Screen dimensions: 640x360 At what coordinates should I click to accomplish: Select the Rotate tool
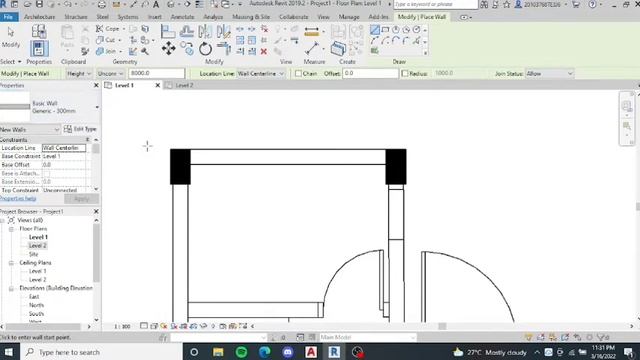click(205, 49)
